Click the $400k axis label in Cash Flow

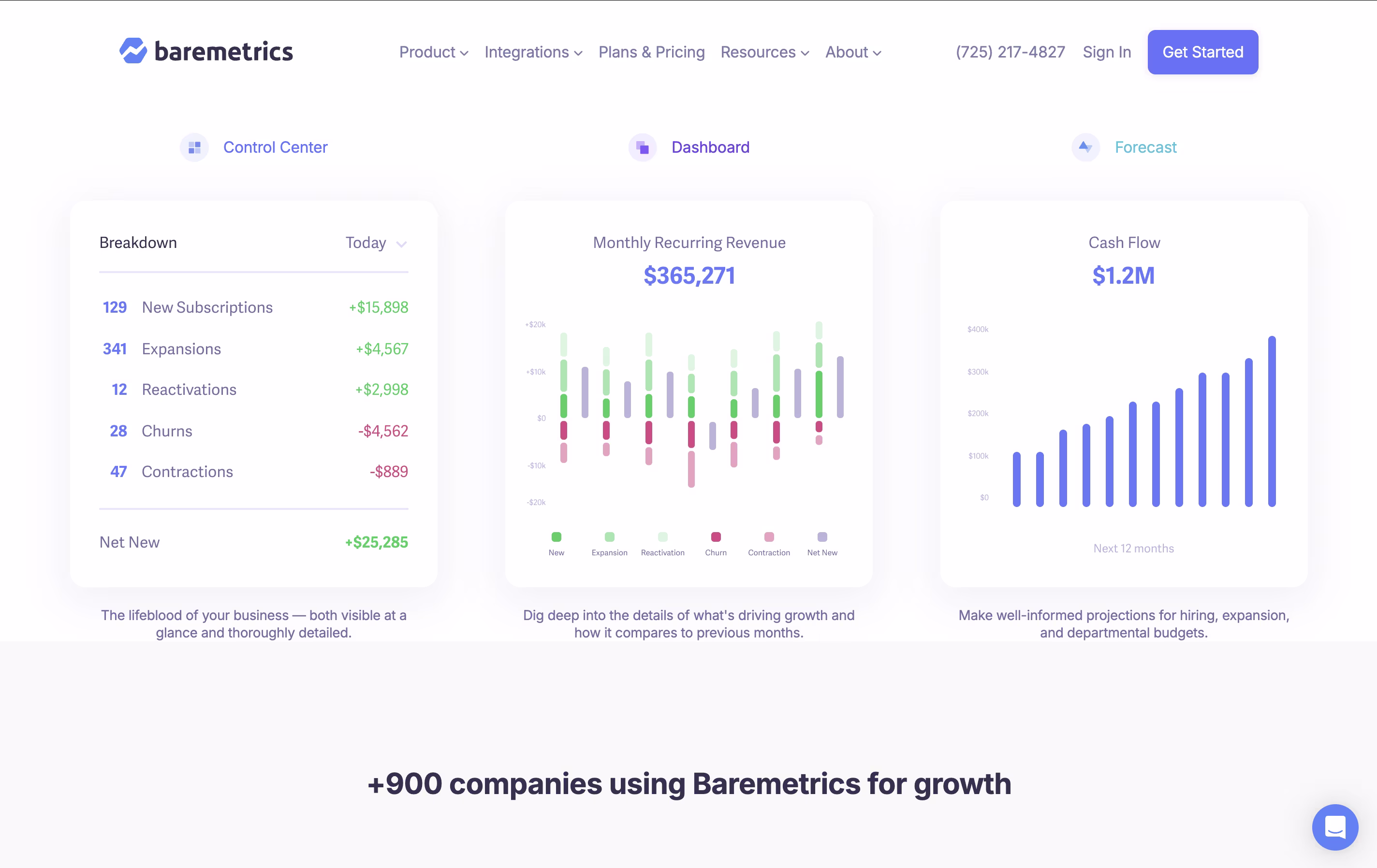[977, 329]
